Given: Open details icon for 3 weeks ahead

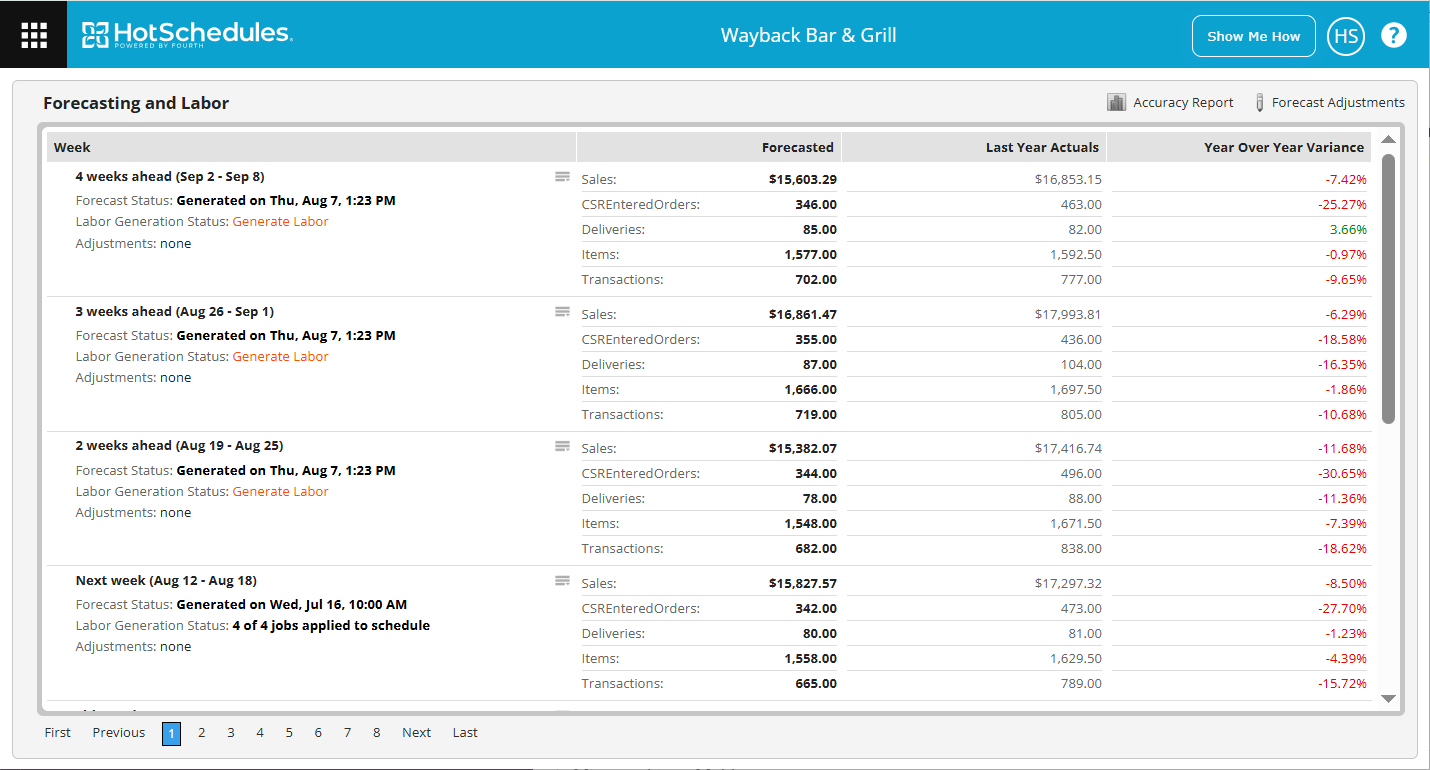Looking at the screenshot, I should (562, 312).
